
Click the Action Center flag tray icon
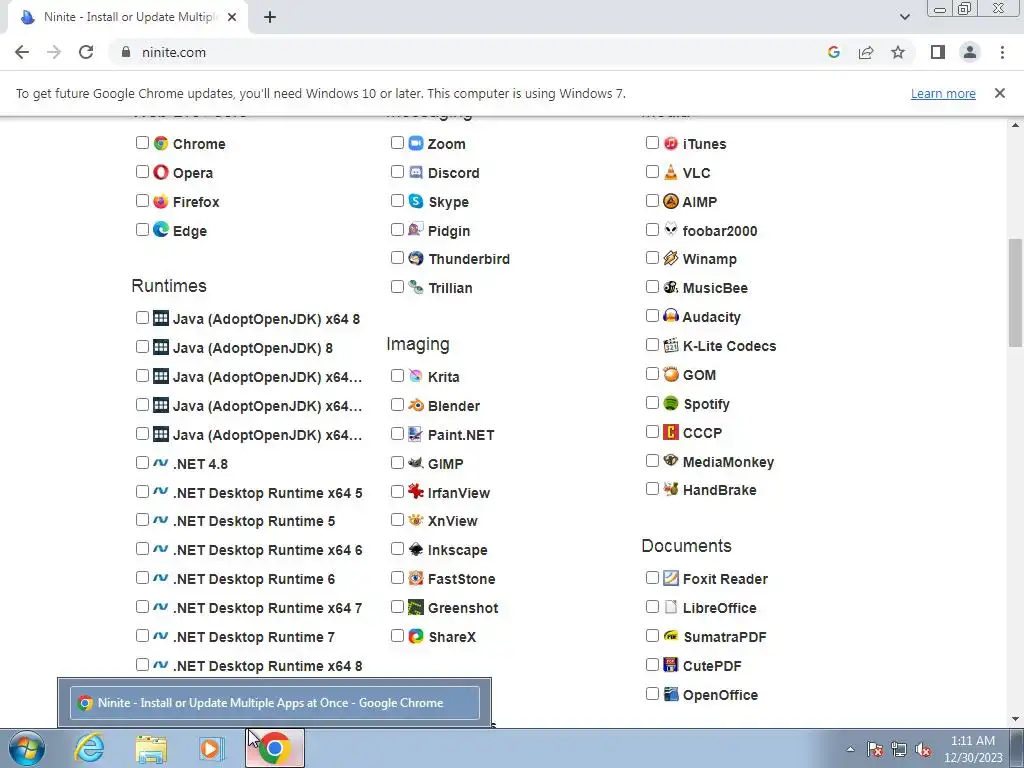click(875, 749)
